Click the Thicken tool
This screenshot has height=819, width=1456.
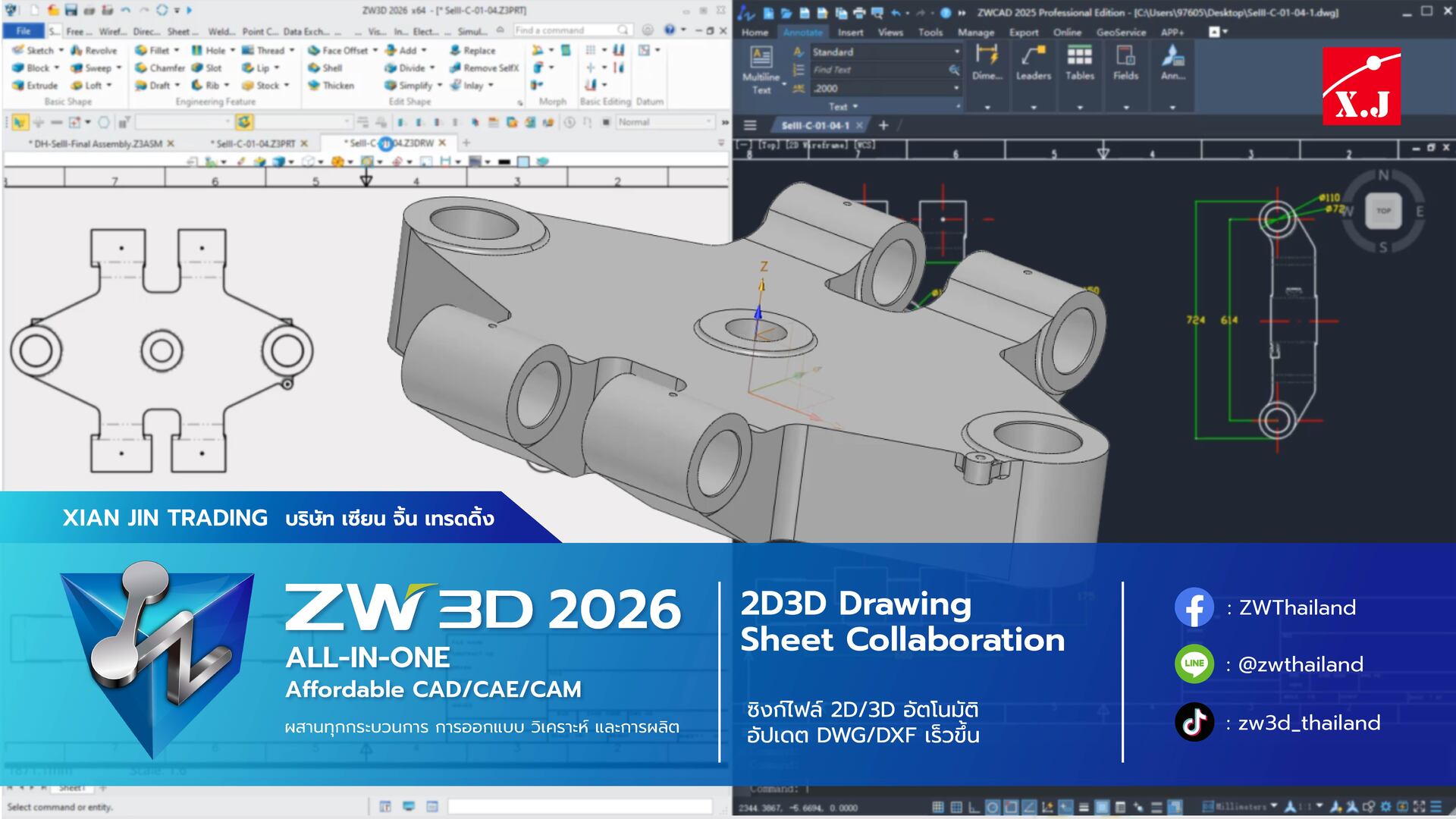click(334, 86)
